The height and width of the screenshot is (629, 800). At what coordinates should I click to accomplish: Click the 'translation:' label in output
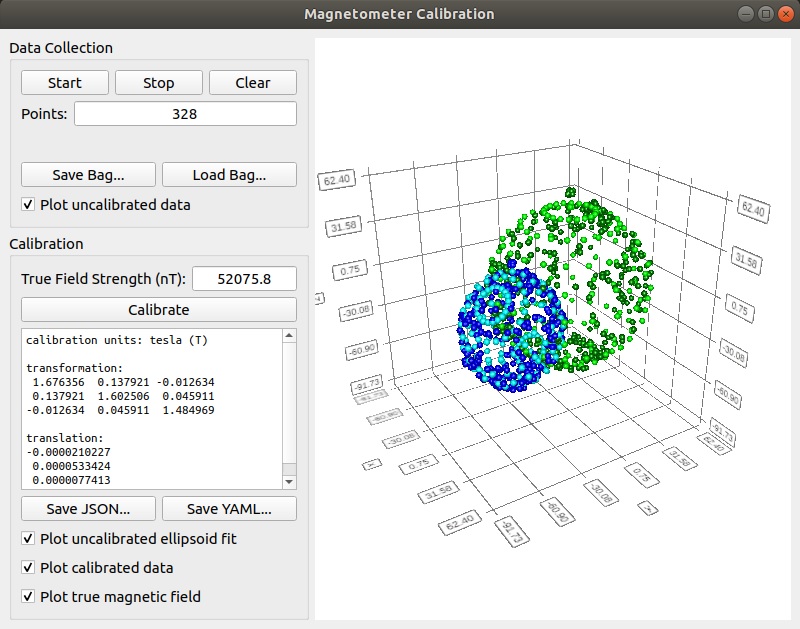coord(65,438)
